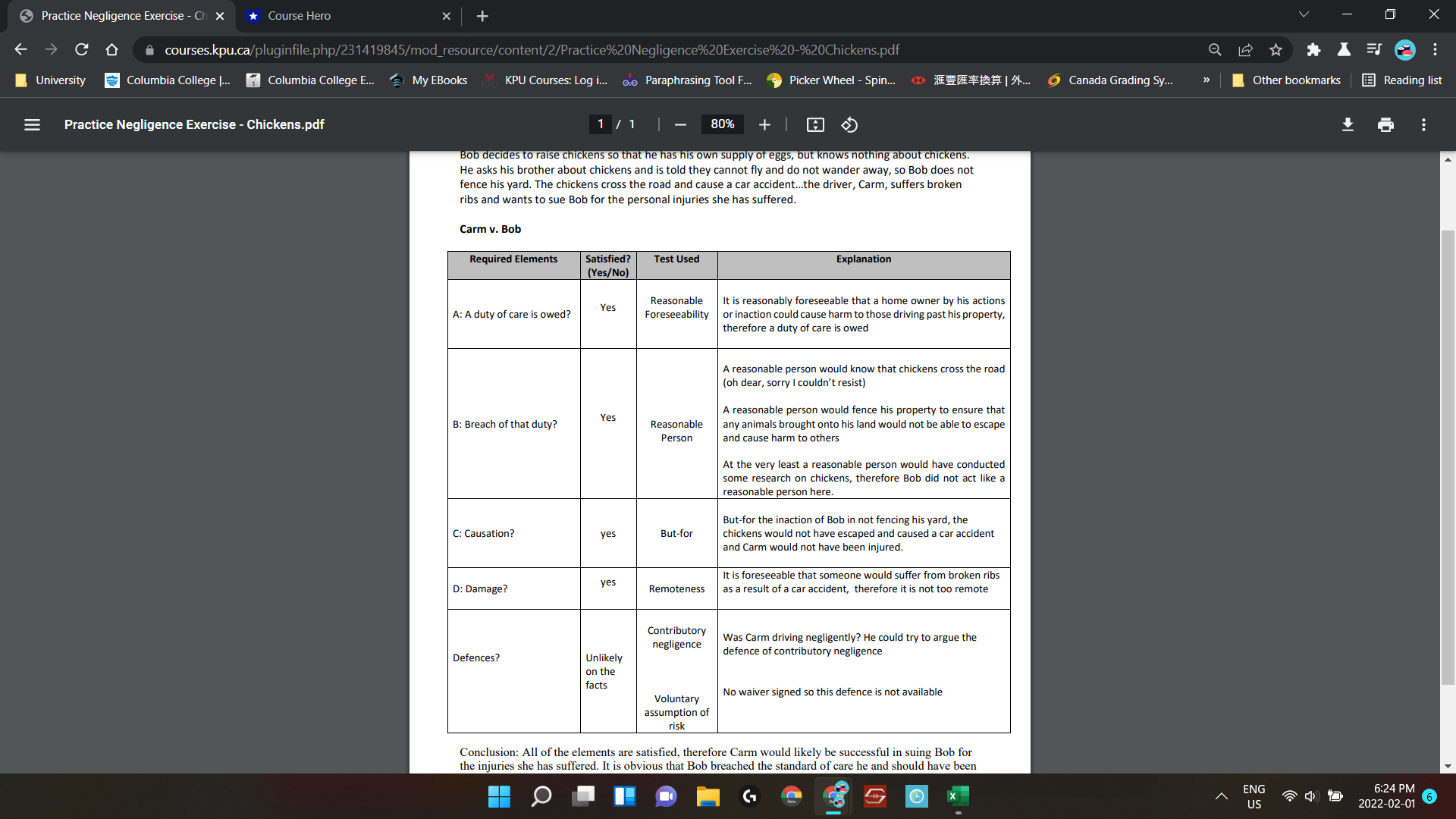The width and height of the screenshot is (1456, 819).
Task: Share the current page
Action: coord(1245,49)
